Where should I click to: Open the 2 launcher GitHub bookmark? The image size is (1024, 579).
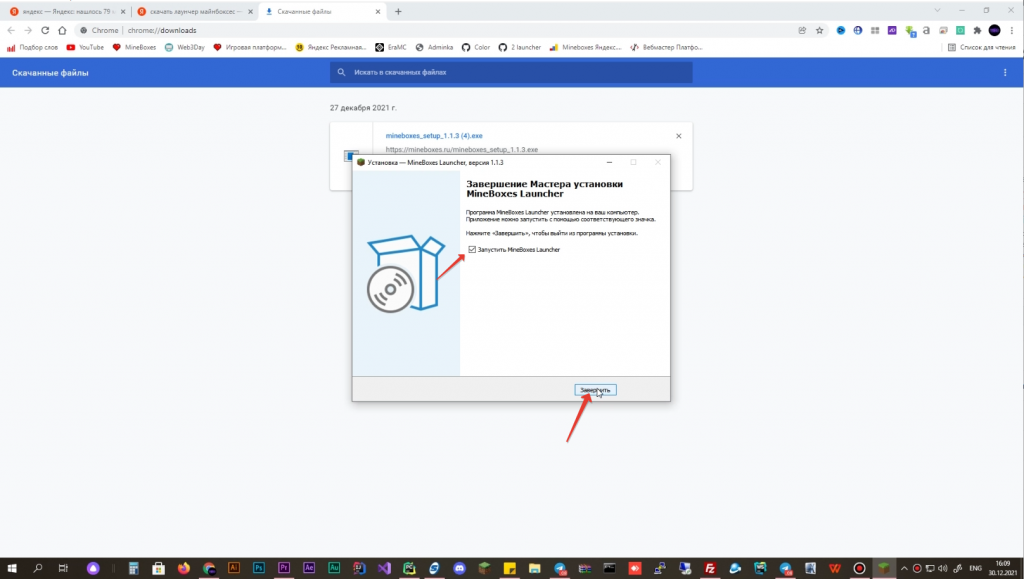tap(521, 47)
